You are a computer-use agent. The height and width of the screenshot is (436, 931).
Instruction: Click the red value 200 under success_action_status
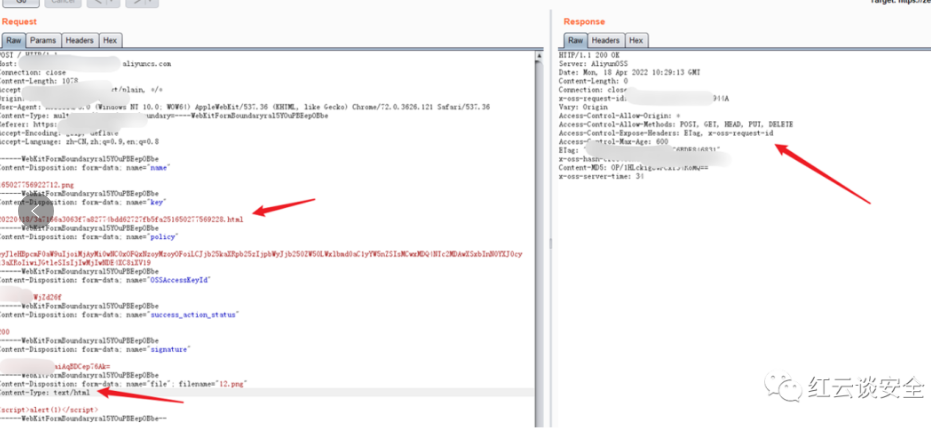click(x=5, y=332)
